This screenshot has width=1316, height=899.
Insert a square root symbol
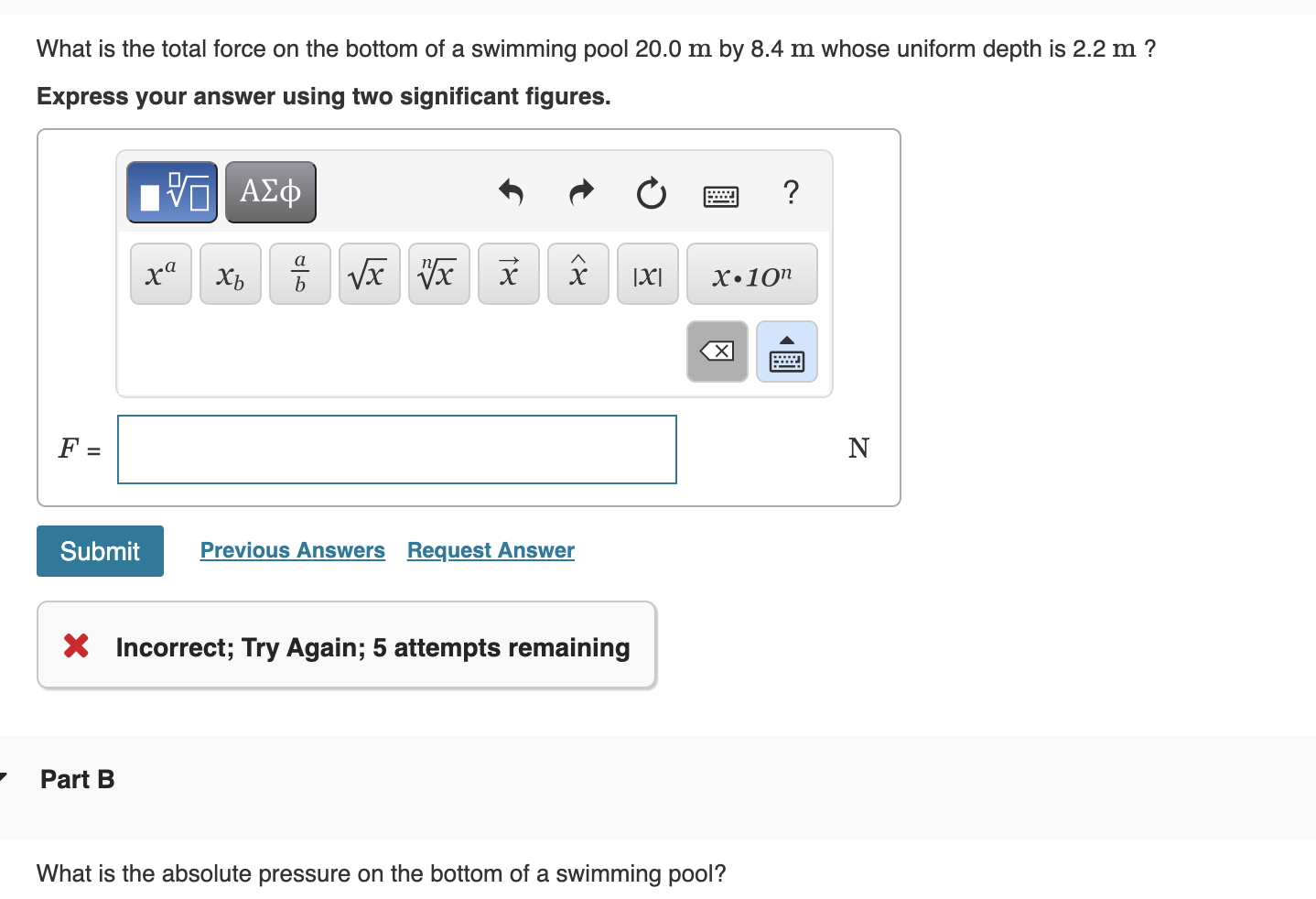369,273
